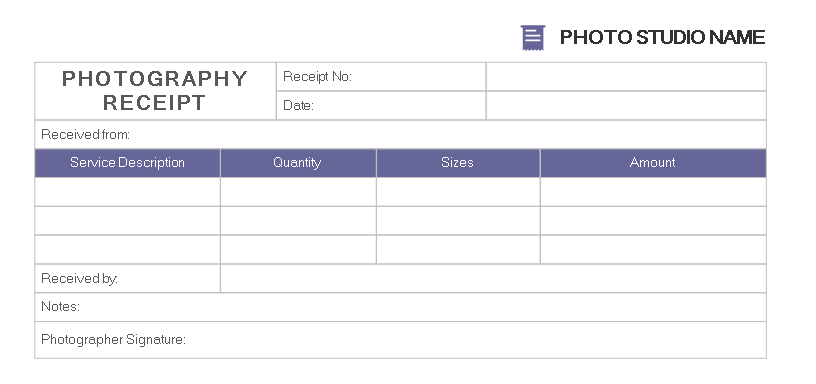Click the Received from: row

click(400, 134)
